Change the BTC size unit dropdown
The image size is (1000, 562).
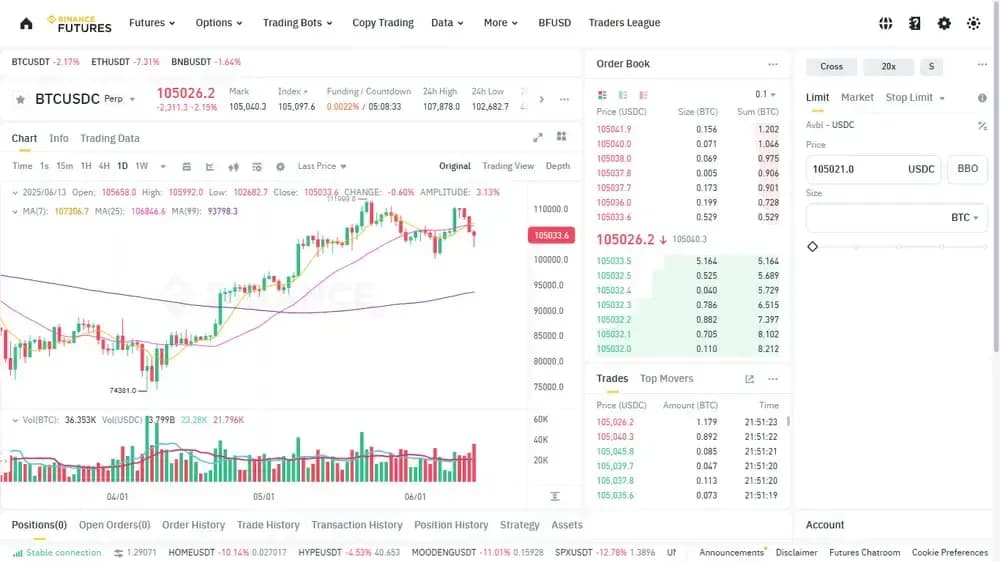pyautogui.click(x=964, y=218)
